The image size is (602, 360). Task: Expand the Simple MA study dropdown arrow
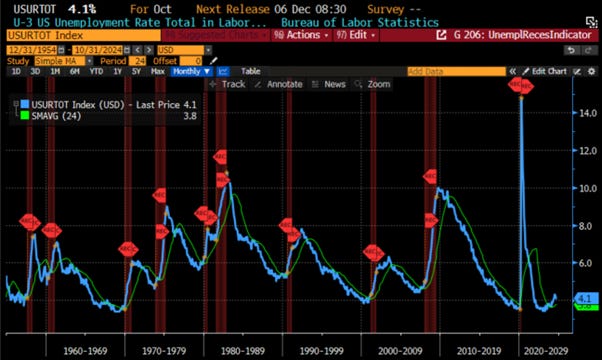(x=89, y=61)
